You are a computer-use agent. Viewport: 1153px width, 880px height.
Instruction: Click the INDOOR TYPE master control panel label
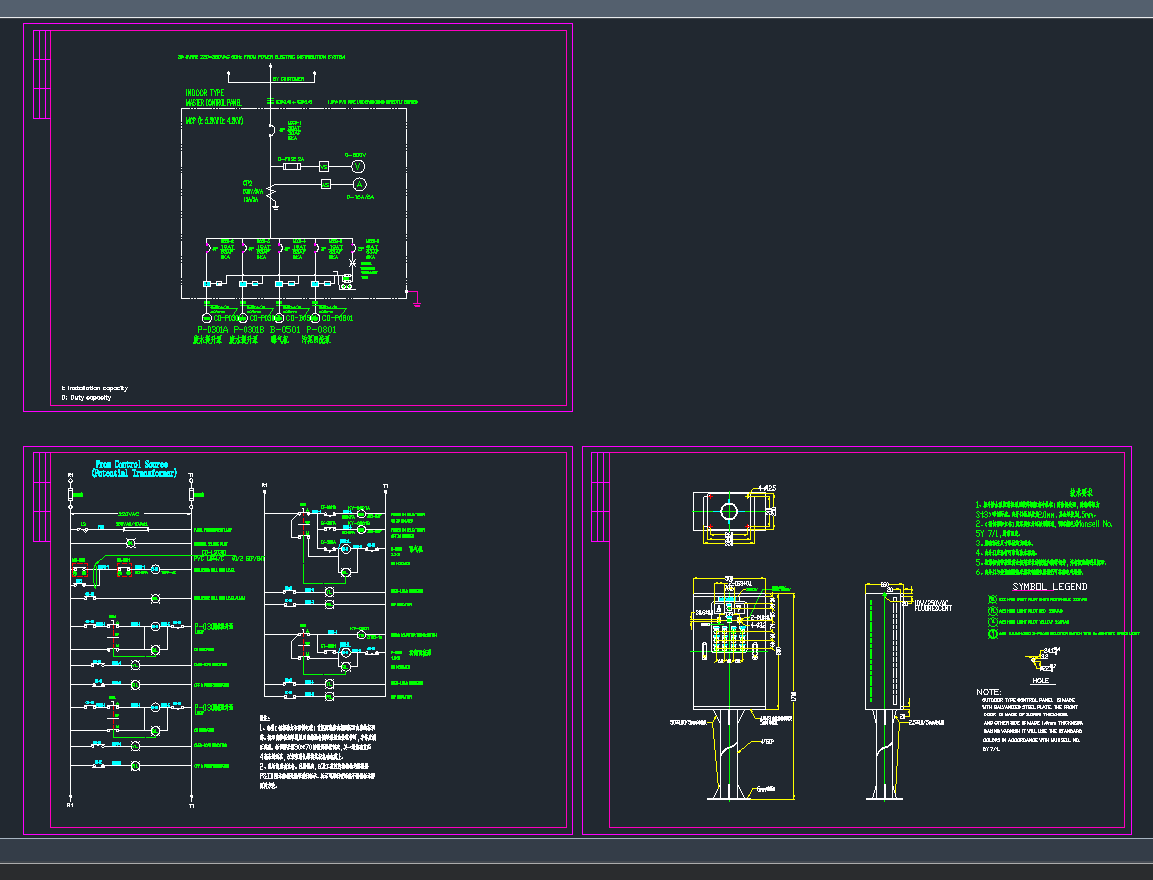point(205,93)
